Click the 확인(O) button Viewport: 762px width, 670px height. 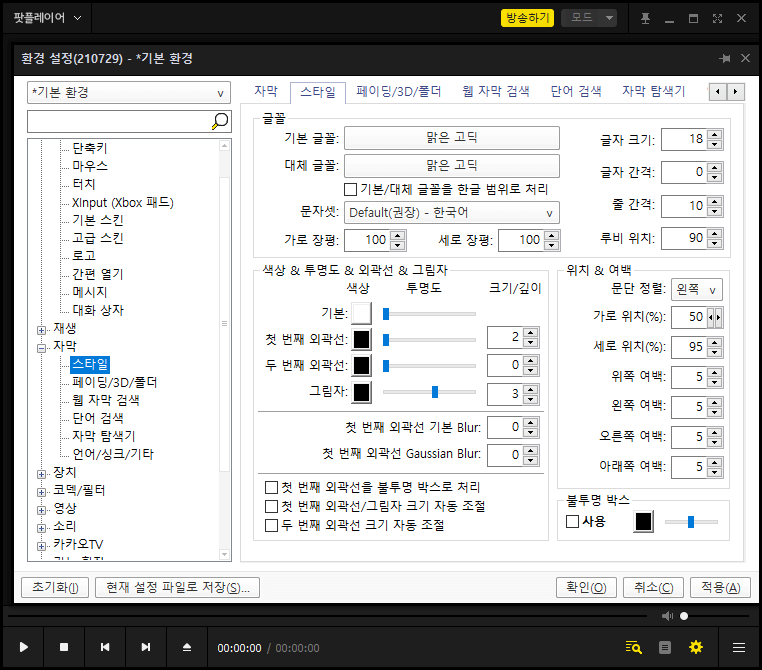[586, 587]
